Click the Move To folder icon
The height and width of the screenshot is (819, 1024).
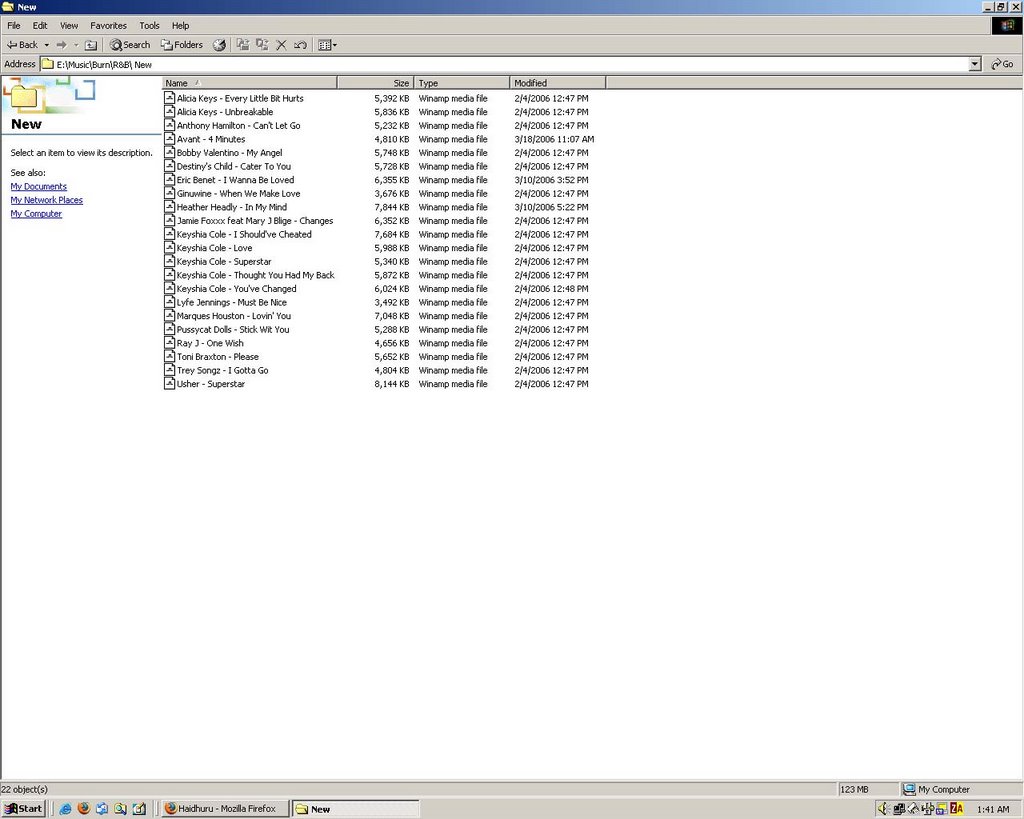[x=243, y=44]
